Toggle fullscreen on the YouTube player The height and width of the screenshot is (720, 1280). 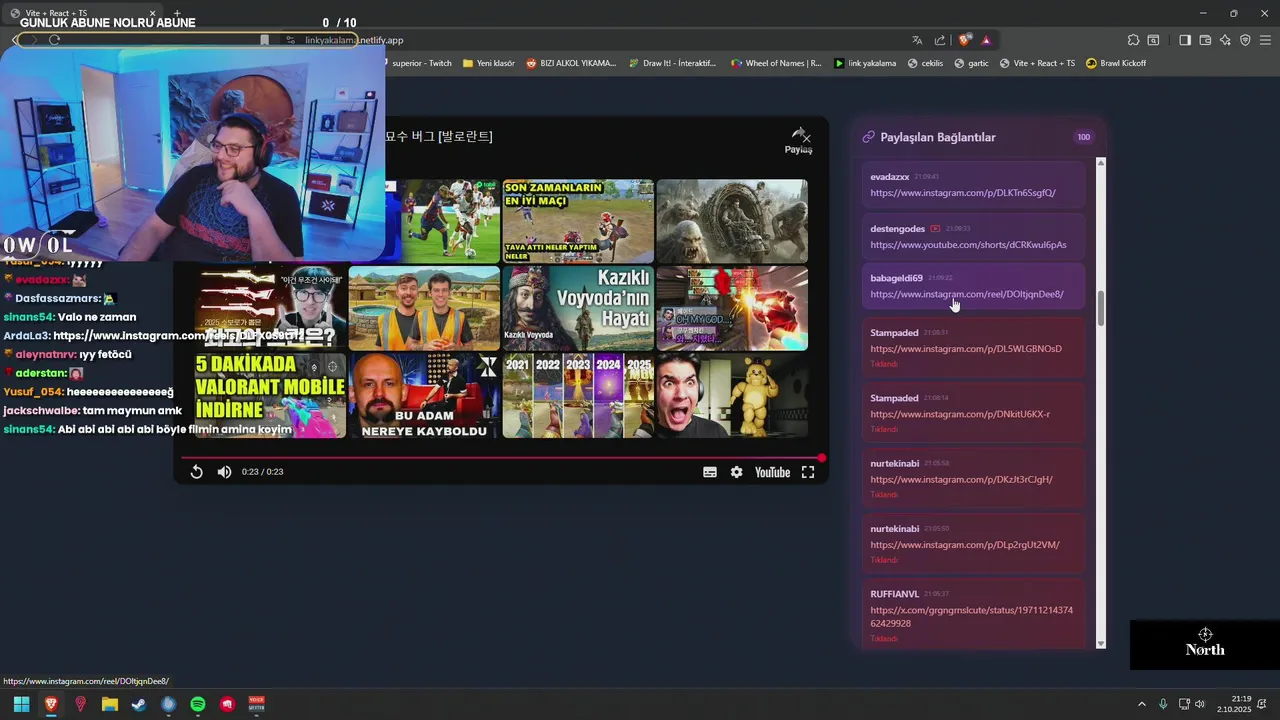808,472
